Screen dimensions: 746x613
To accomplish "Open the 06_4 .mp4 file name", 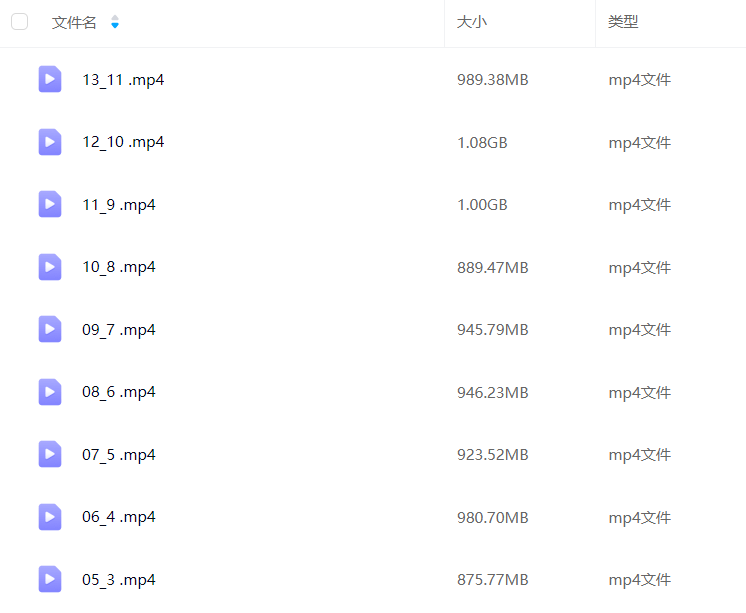I will 119,517.
